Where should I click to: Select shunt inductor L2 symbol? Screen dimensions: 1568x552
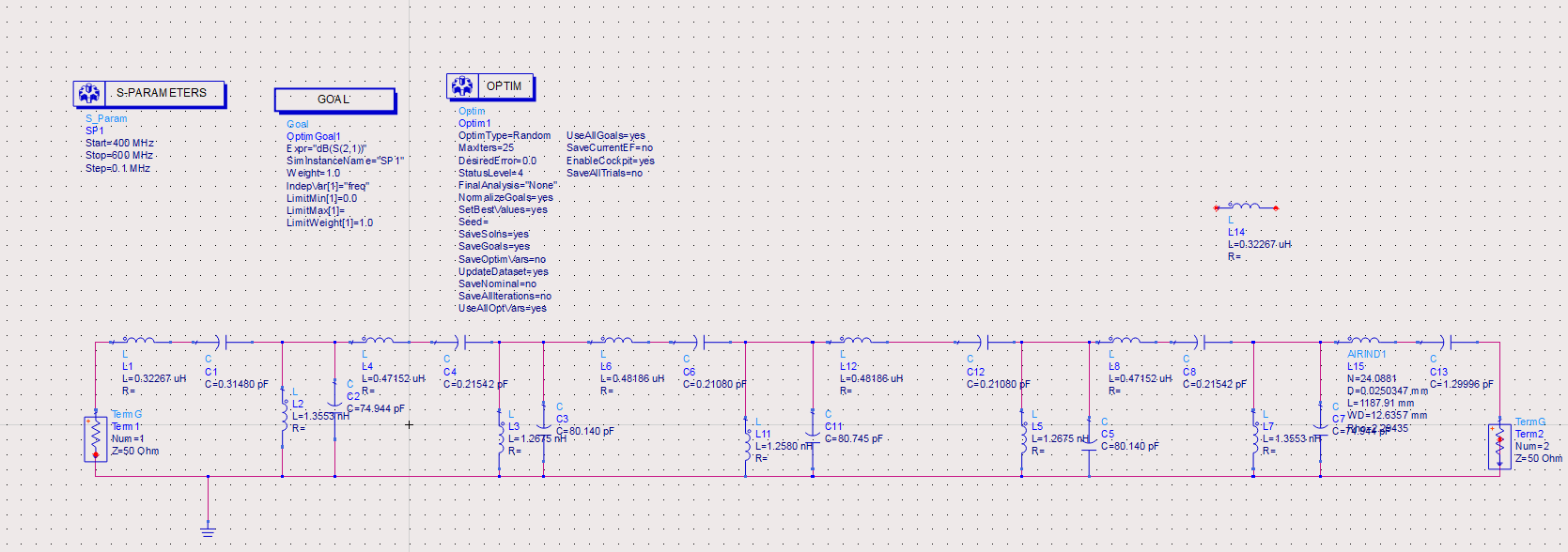(283, 416)
